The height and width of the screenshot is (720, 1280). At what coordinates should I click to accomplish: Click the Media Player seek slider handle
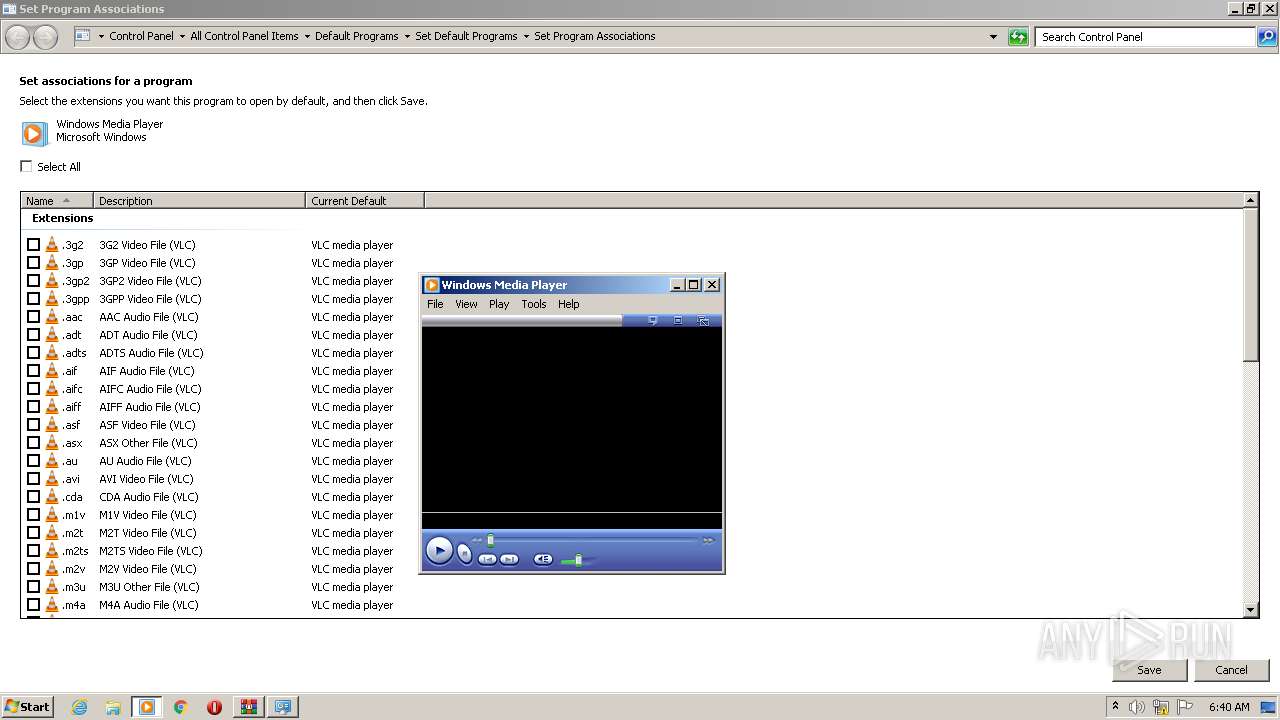coord(490,540)
